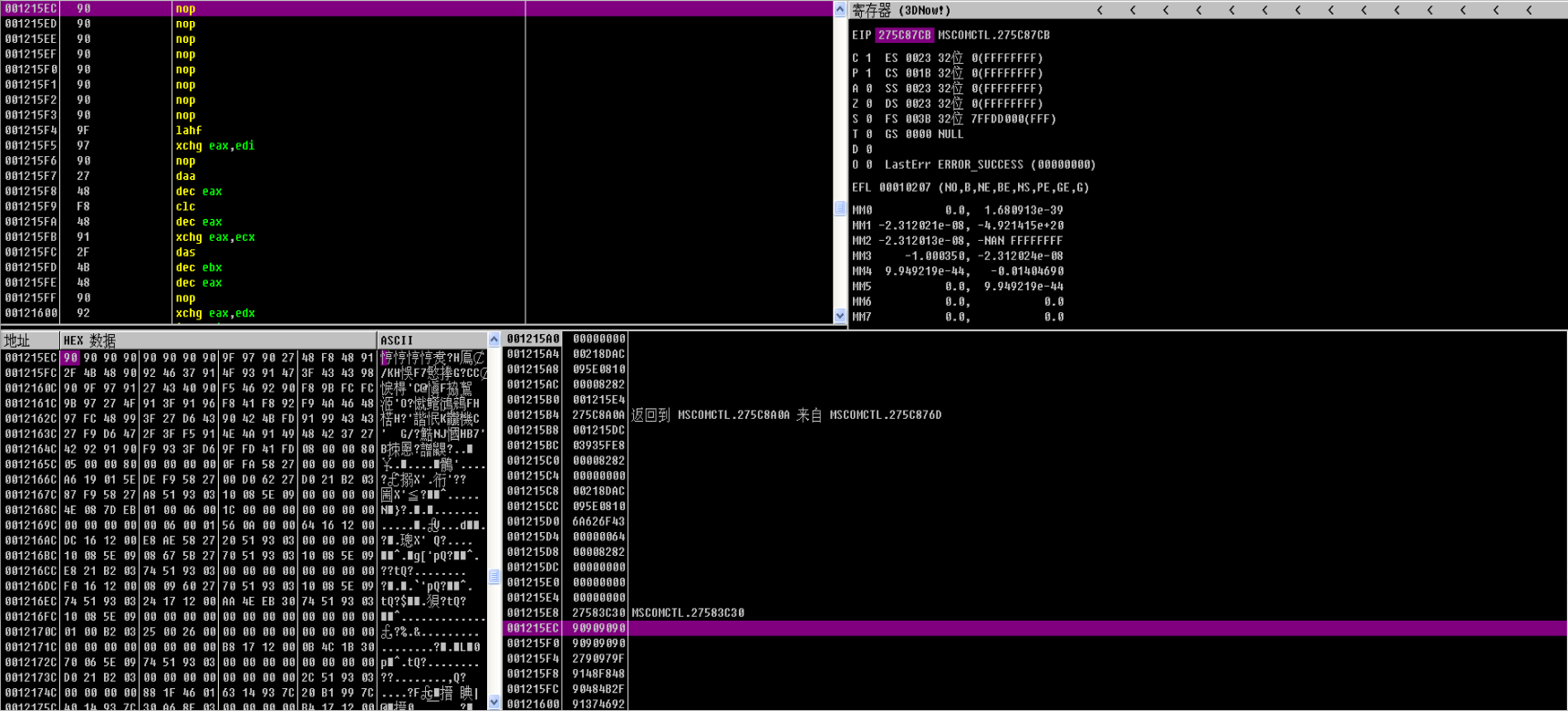Click the hex dump pane scroll-up arrow
1568x711 pixels.
[x=494, y=340]
